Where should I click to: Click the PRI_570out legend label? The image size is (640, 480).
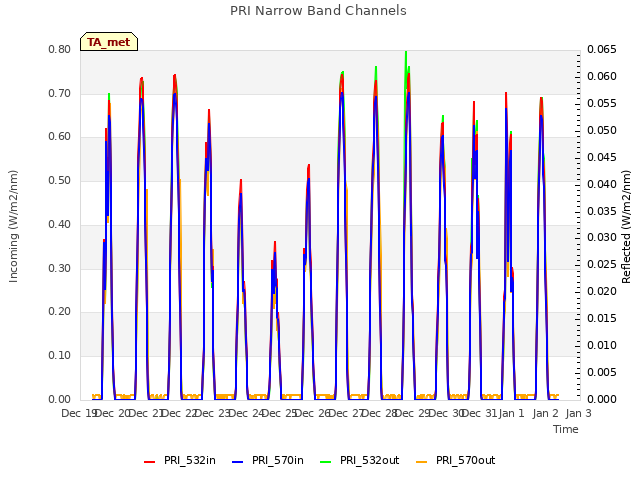pos(465,460)
